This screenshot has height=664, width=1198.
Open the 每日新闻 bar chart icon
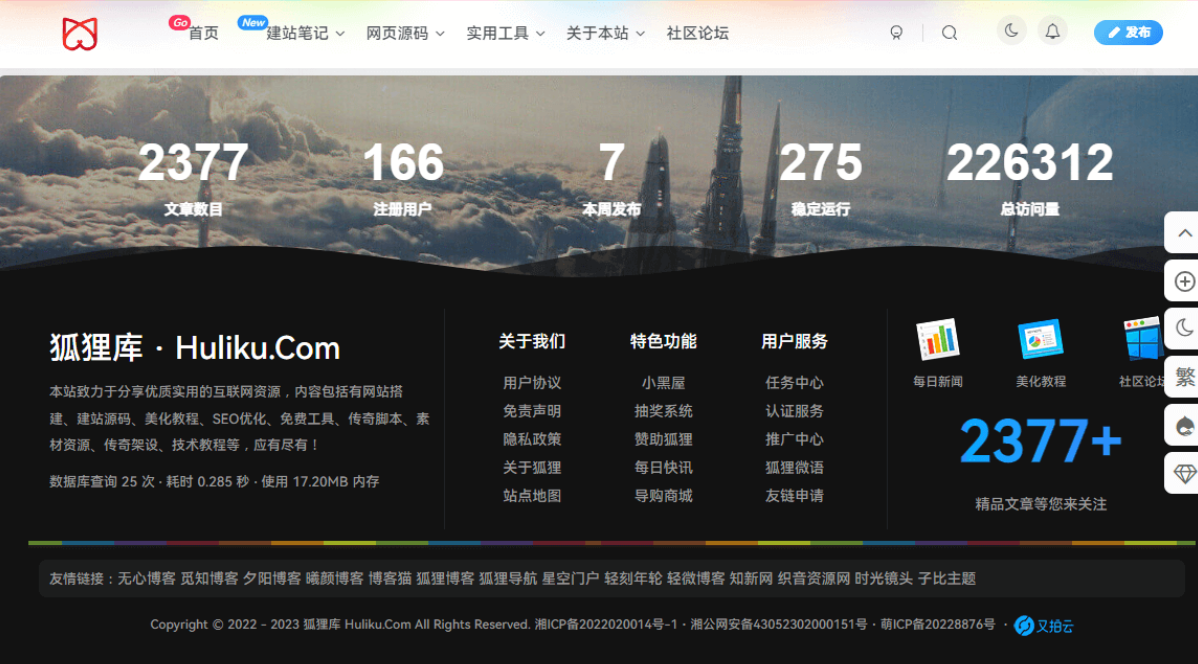(x=937, y=338)
